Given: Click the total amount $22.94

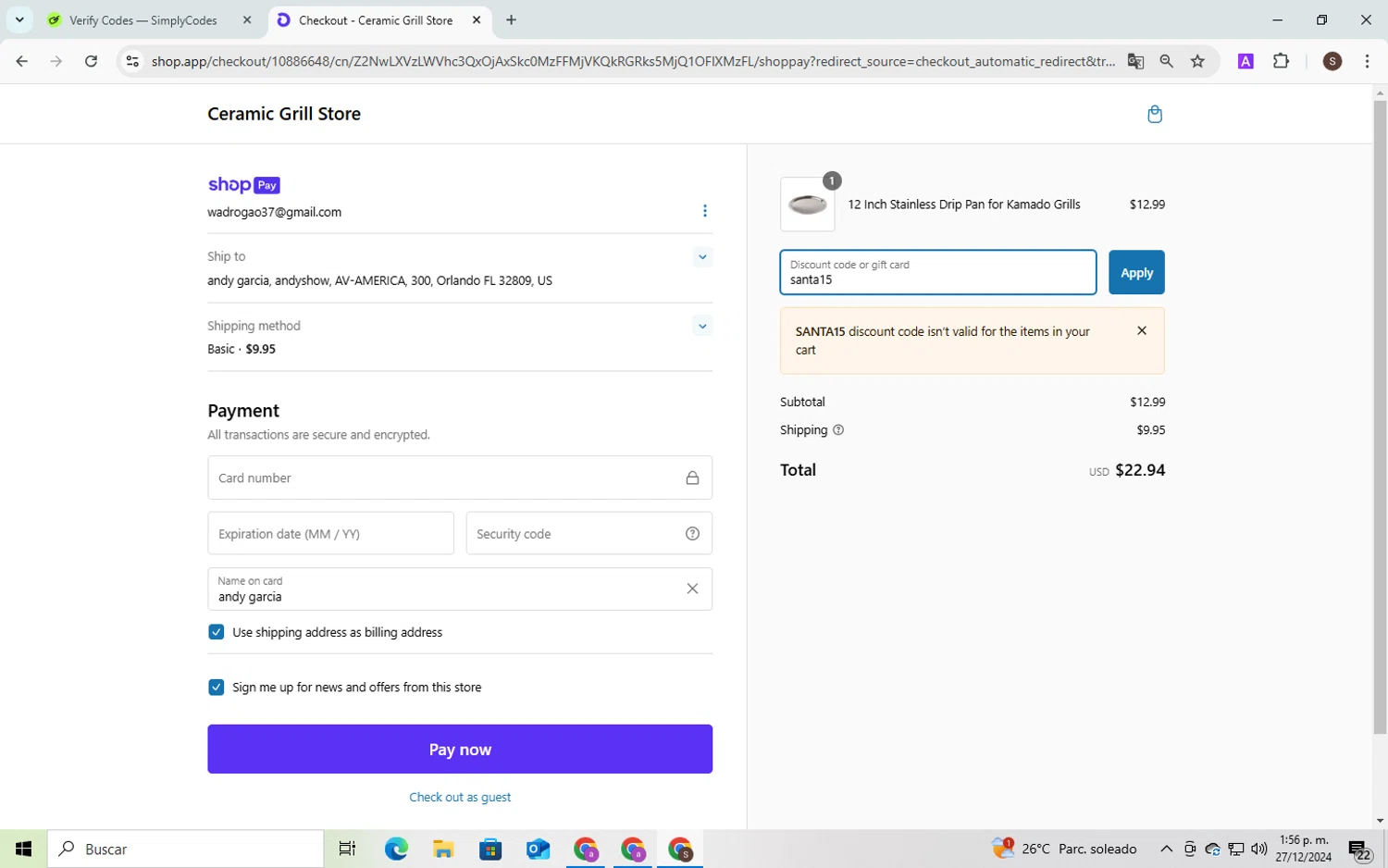Looking at the screenshot, I should click(x=1140, y=470).
